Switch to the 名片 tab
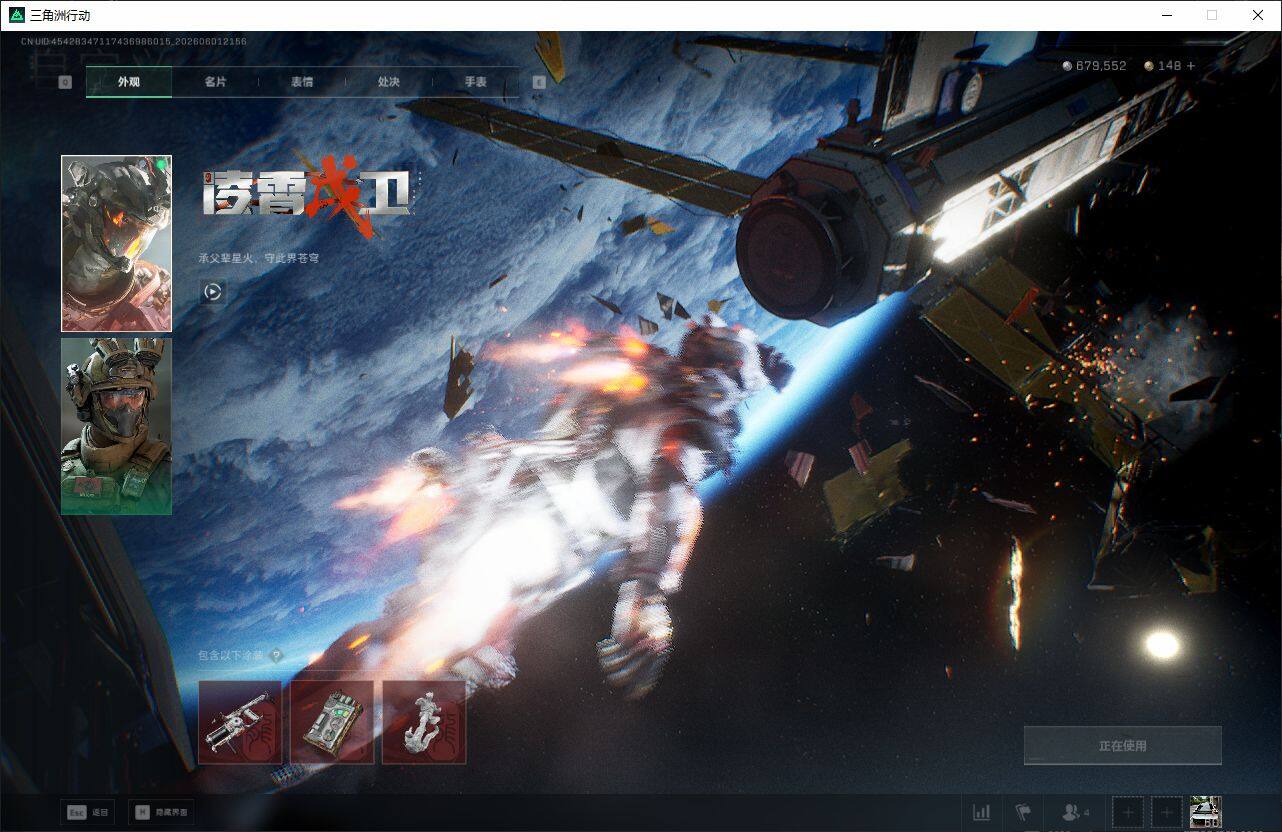Image resolution: width=1282 pixels, height=832 pixels. pyautogui.click(x=215, y=82)
